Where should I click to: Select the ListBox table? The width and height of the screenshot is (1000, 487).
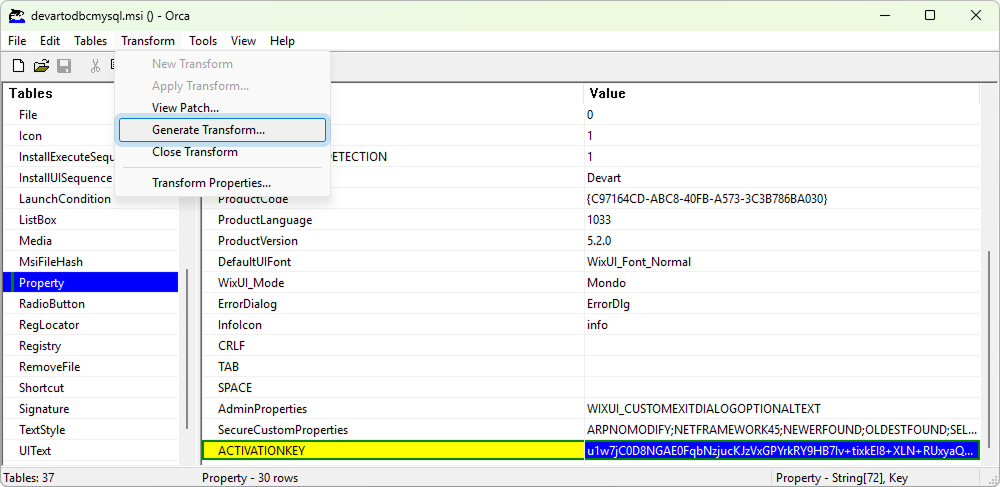(x=91, y=220)
